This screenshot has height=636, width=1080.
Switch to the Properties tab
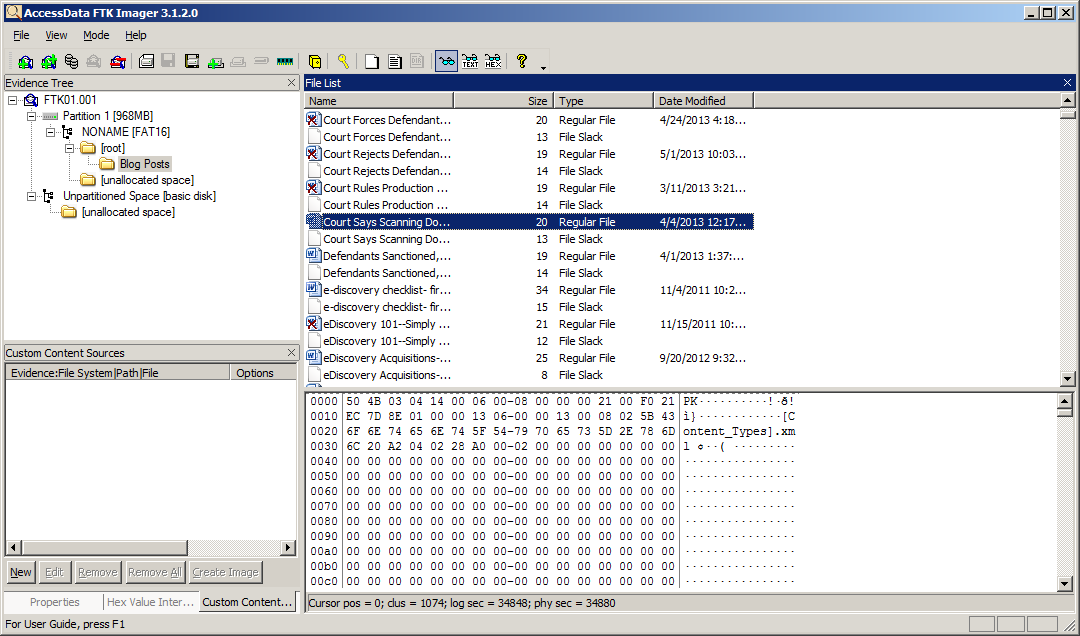tap(54, 602)
